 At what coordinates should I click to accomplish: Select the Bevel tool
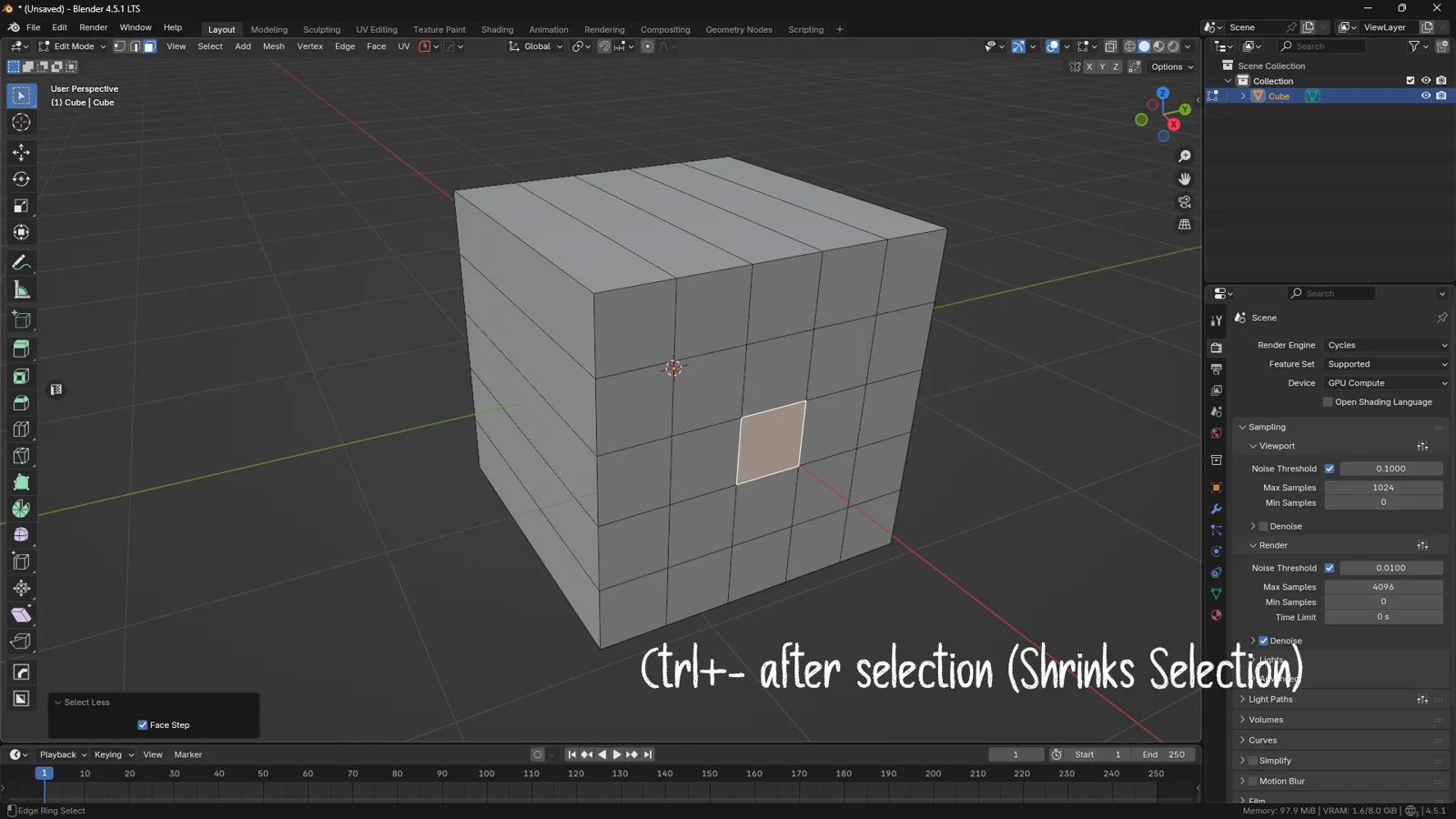point(21,403)
